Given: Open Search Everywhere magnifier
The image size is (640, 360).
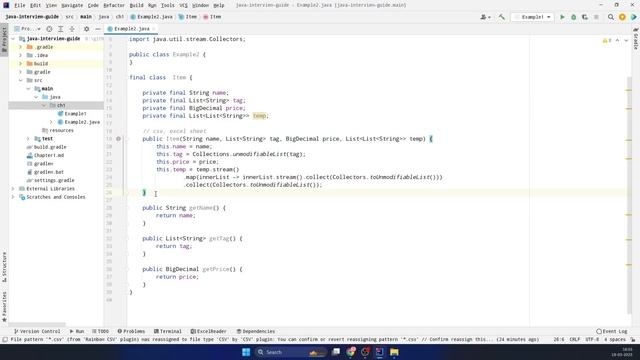Looking at the screenshot, I should point(611,17).
